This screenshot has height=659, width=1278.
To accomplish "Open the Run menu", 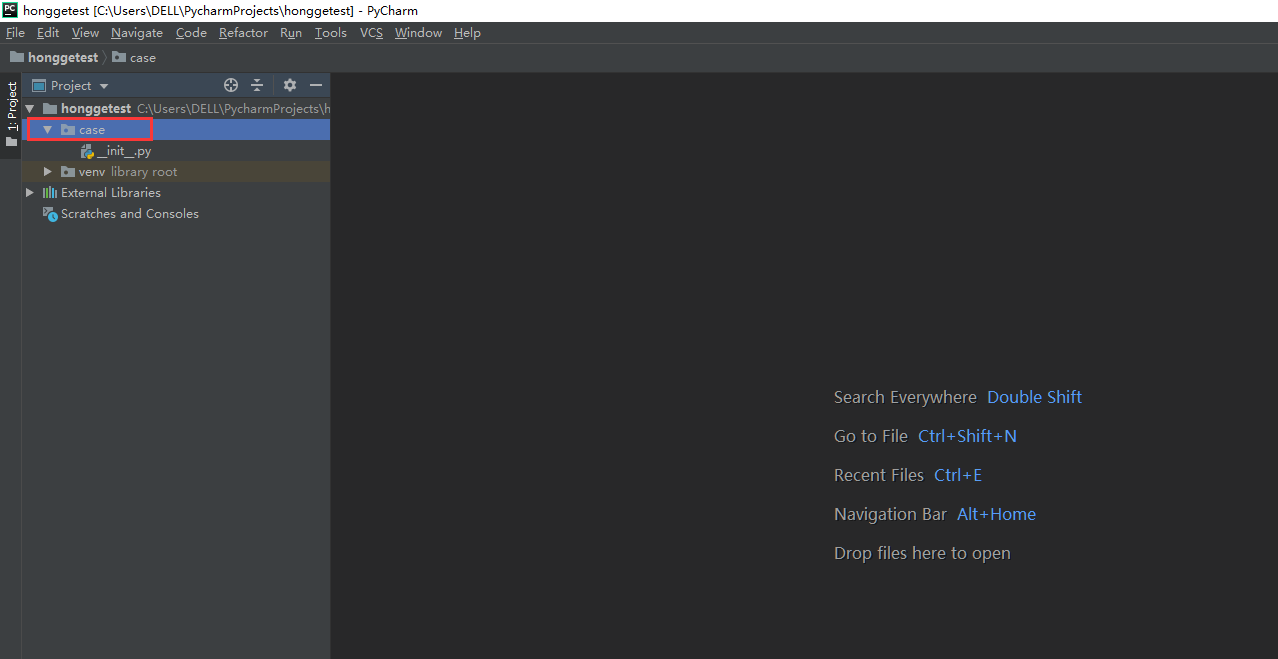I will click(x=291, y=33).
